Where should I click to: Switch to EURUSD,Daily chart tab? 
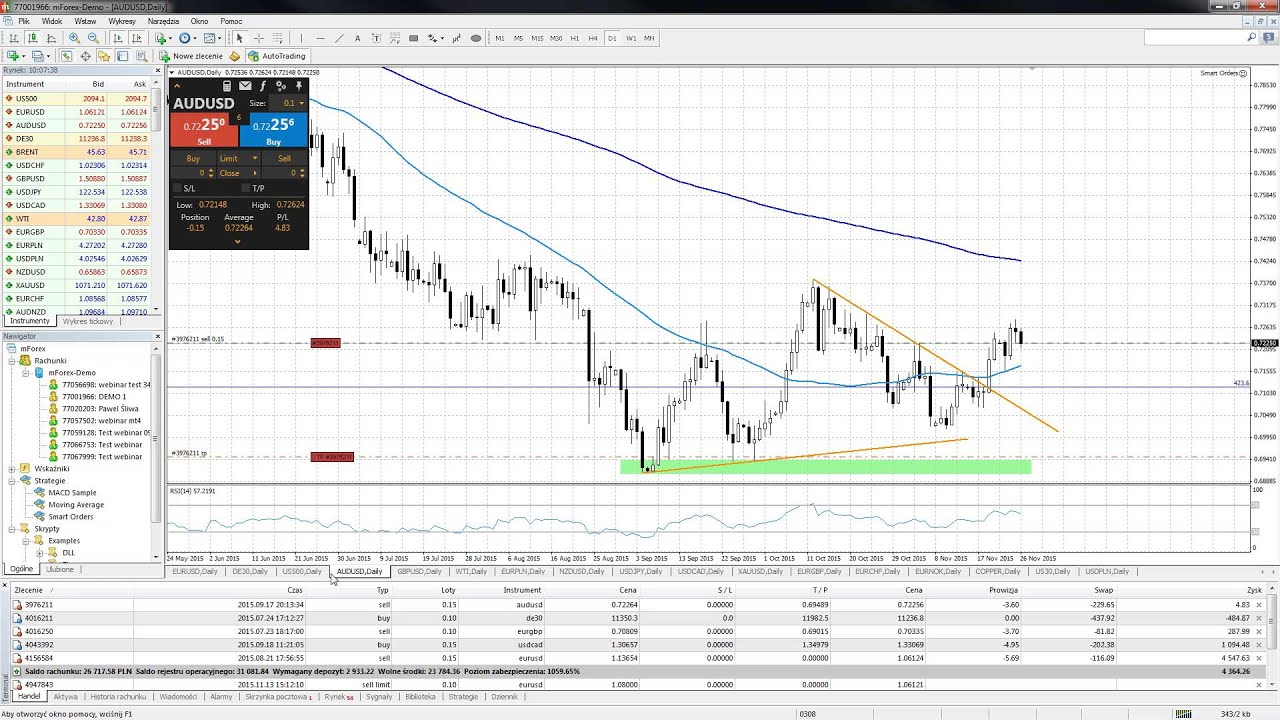194,571
